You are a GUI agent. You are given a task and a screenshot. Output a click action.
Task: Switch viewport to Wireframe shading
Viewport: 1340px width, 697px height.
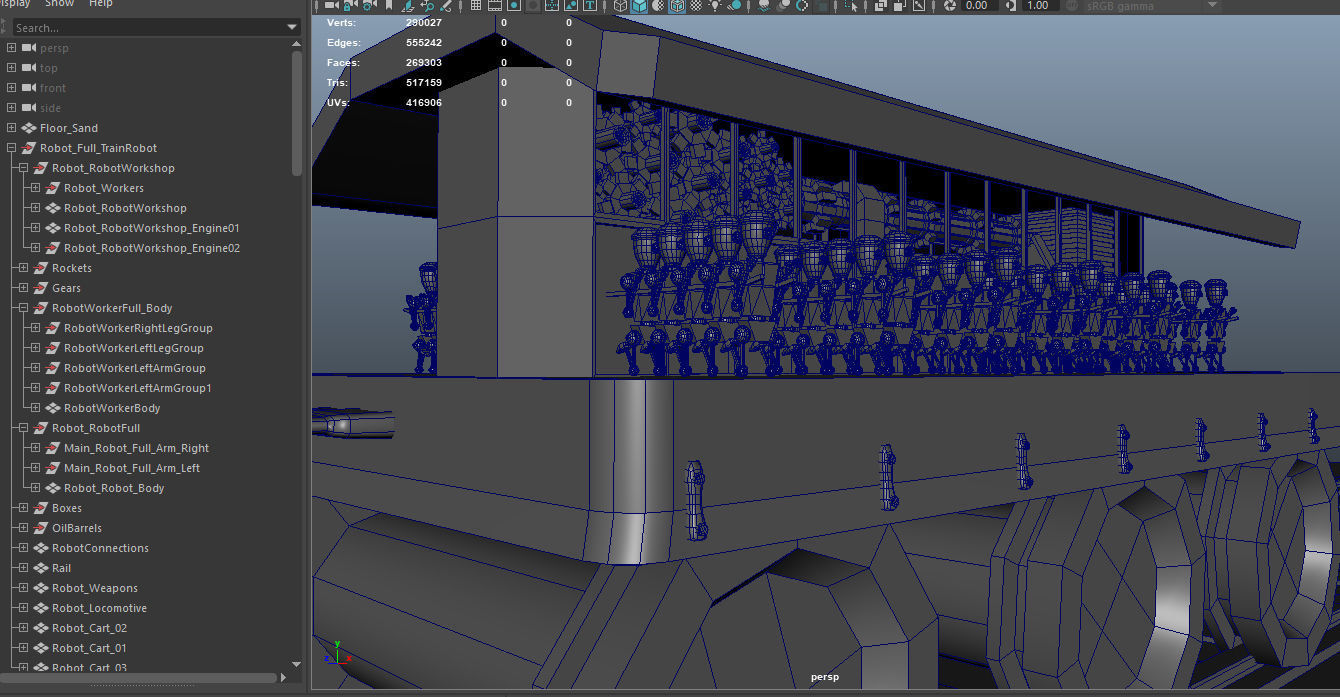620,6
